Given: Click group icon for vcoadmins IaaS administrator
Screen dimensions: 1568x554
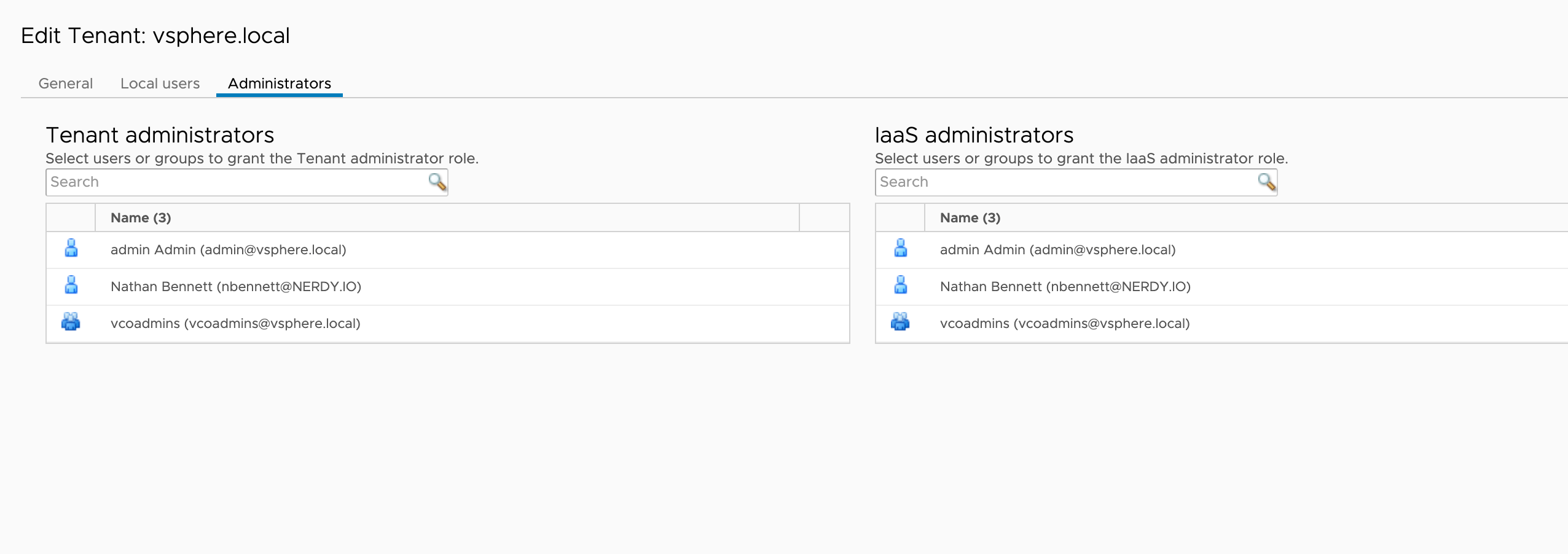Looking at the screenshot, I should tap(900, 322).
